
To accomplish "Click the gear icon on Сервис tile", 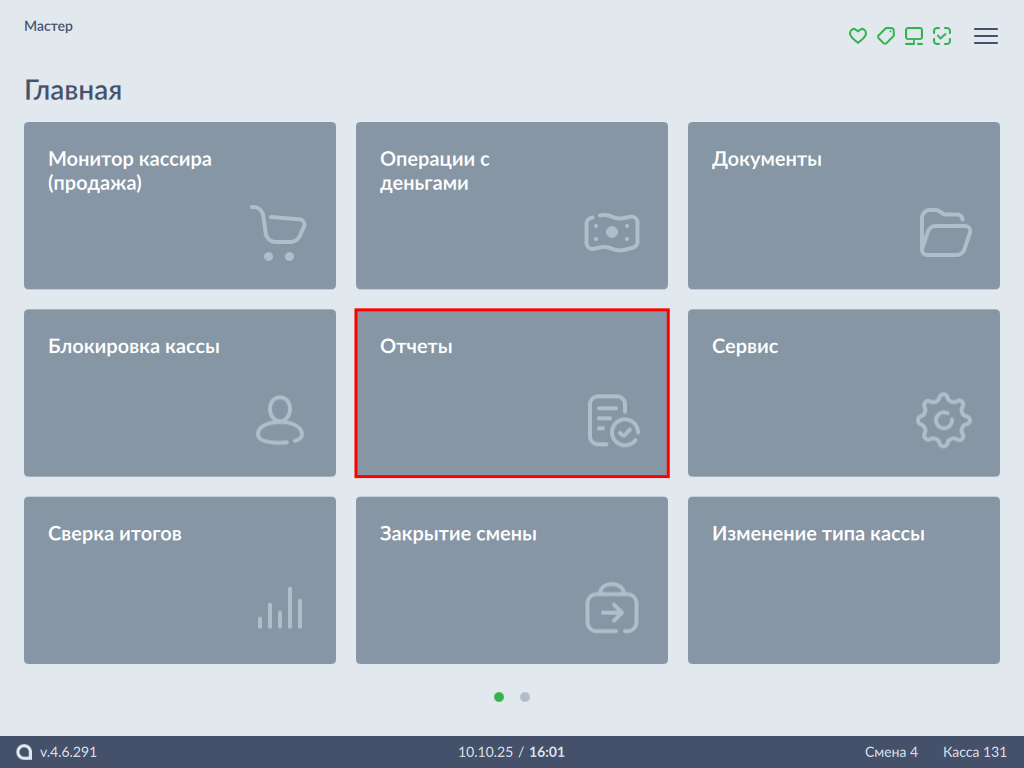I will pos(944,421).
